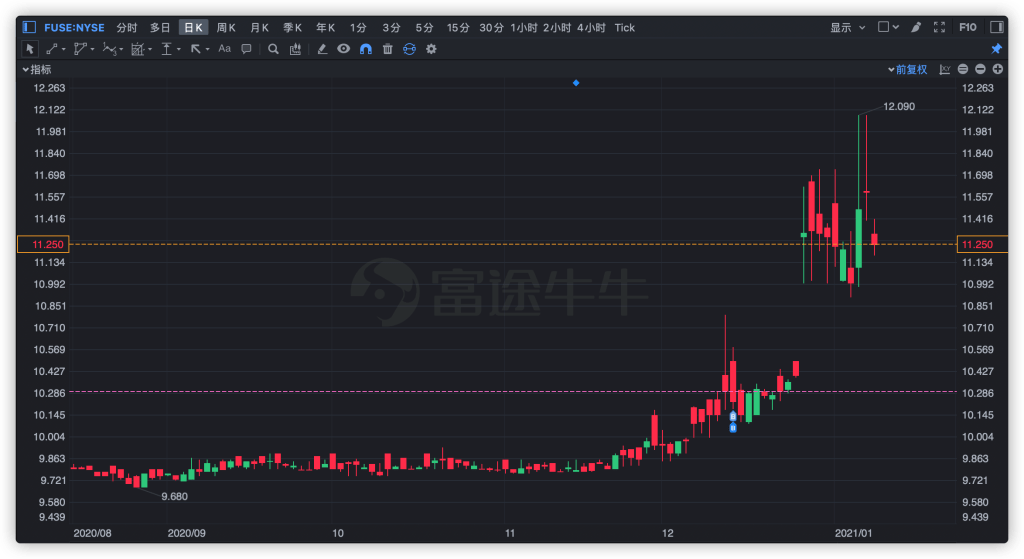
Task: Zoom out chart with minus icon
Action: [x=980, y=69]
